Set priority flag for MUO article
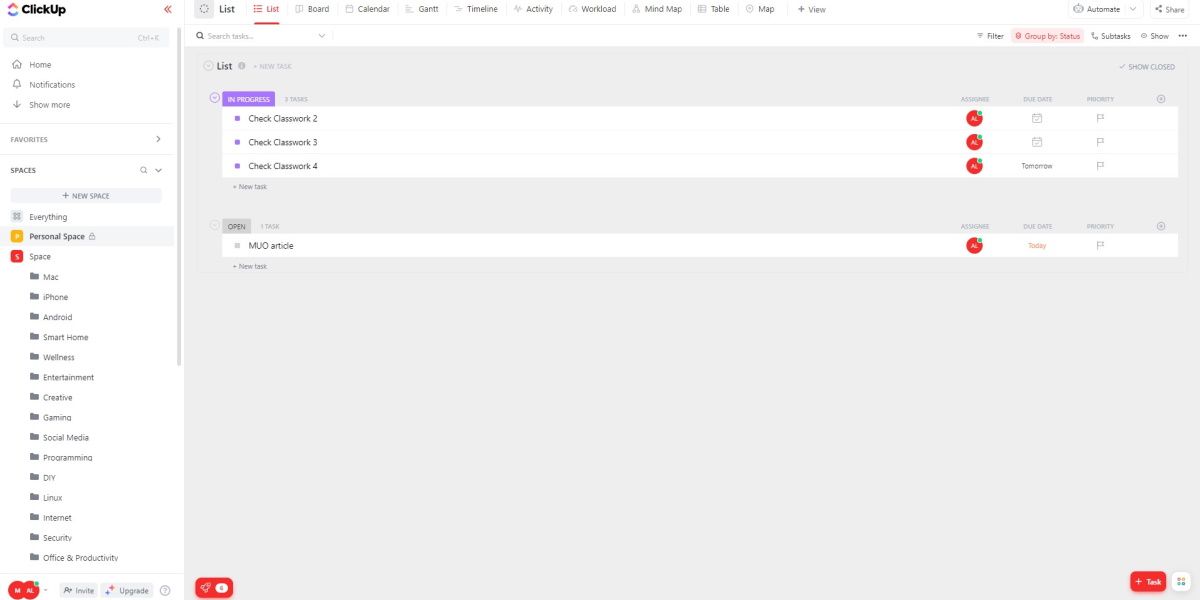 point(1100,245)
